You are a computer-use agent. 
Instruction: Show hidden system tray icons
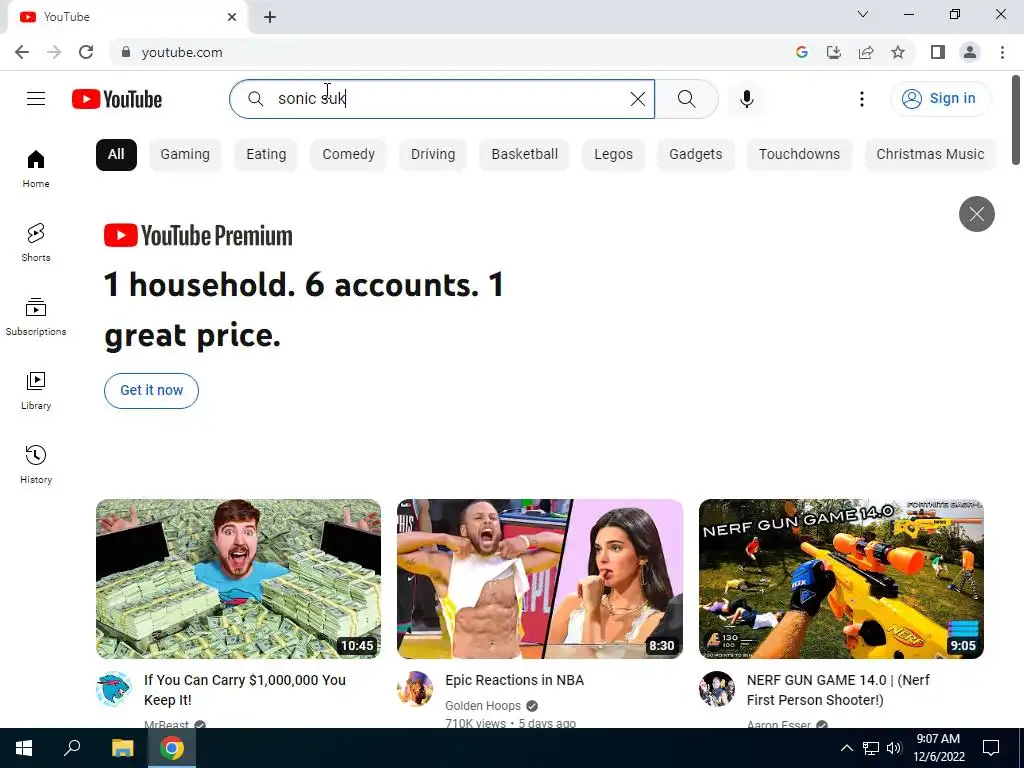[846, 748]
